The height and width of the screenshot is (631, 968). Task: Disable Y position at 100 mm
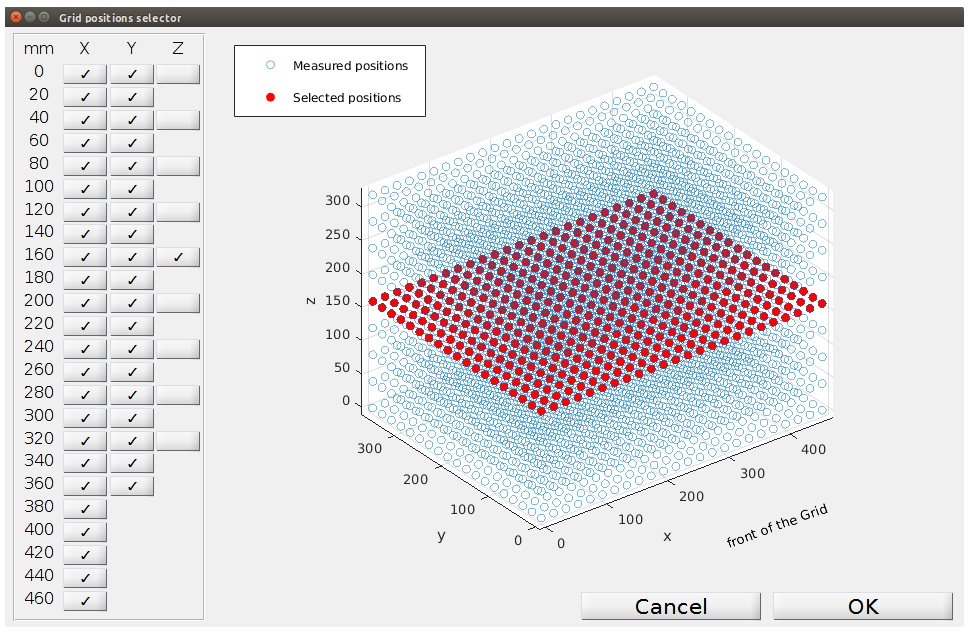(x=132, y=188)
